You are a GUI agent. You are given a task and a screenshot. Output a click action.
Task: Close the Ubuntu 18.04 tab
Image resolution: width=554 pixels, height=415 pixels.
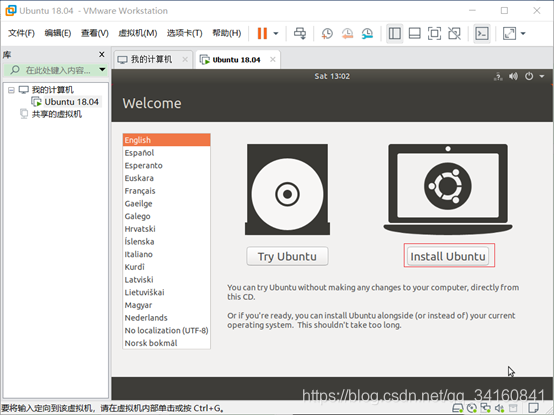(x=273, y=59)
